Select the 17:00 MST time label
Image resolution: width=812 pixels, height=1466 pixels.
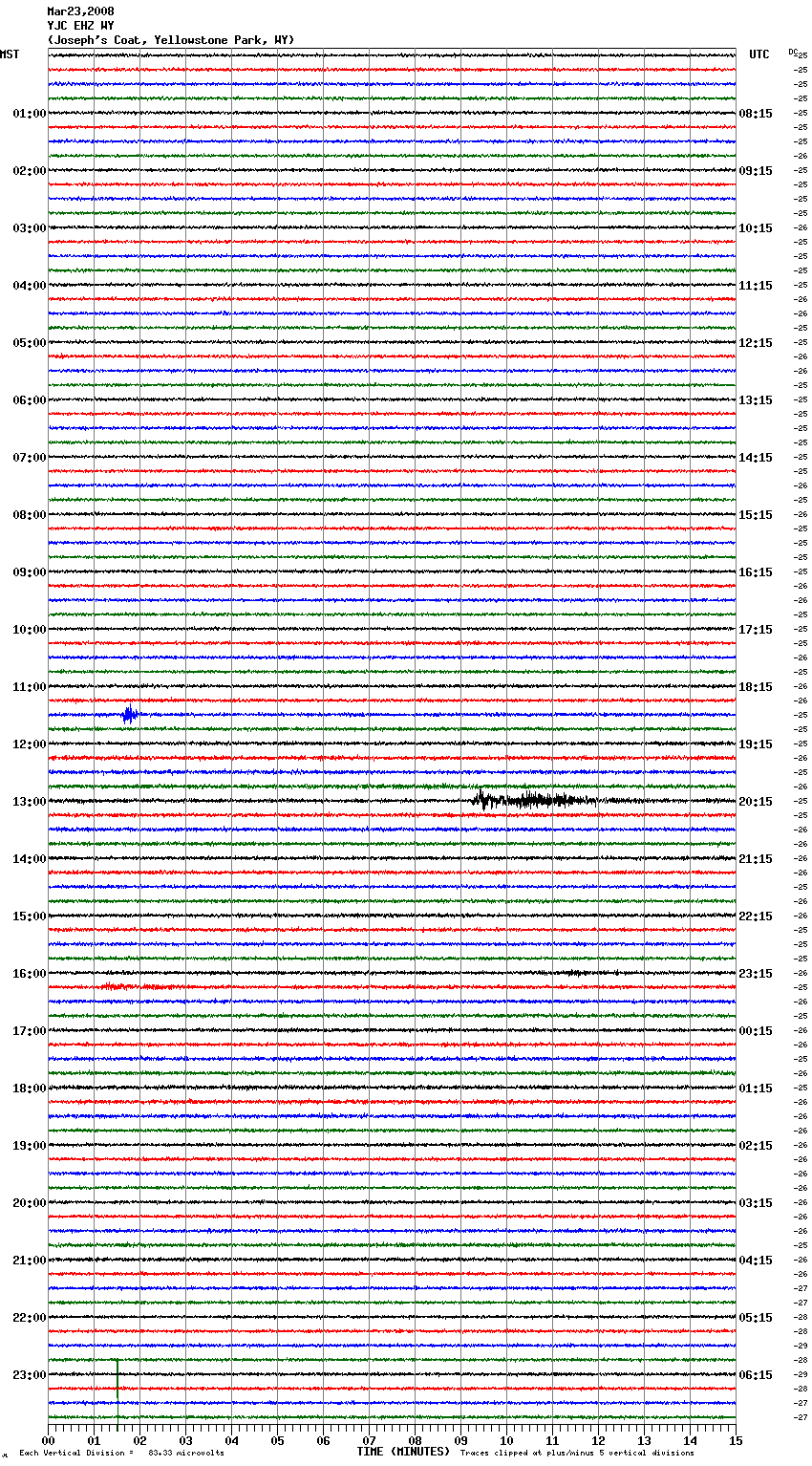pos(30,1031)
